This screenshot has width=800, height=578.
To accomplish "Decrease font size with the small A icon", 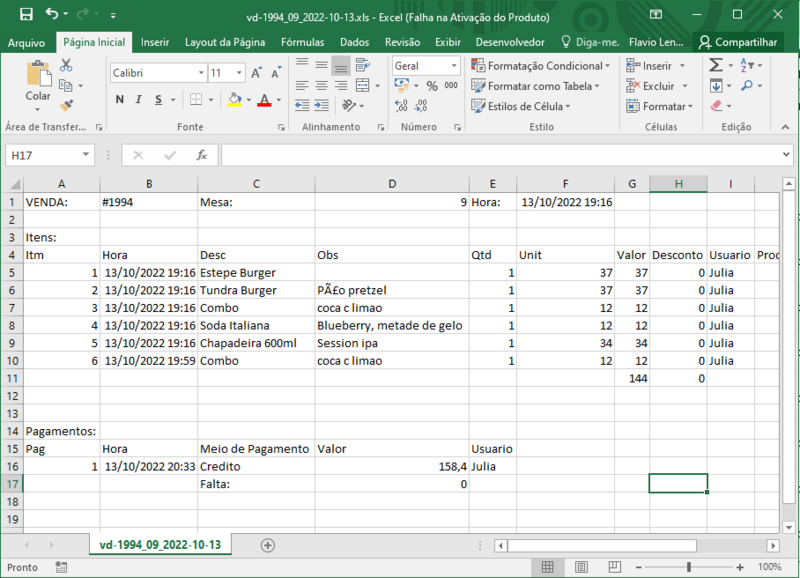I will point(276,73).
